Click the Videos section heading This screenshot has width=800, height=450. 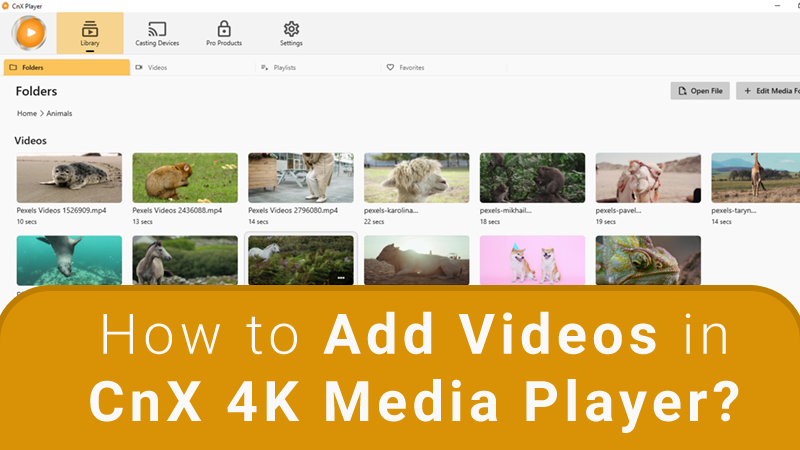click(x=31, y=141)
